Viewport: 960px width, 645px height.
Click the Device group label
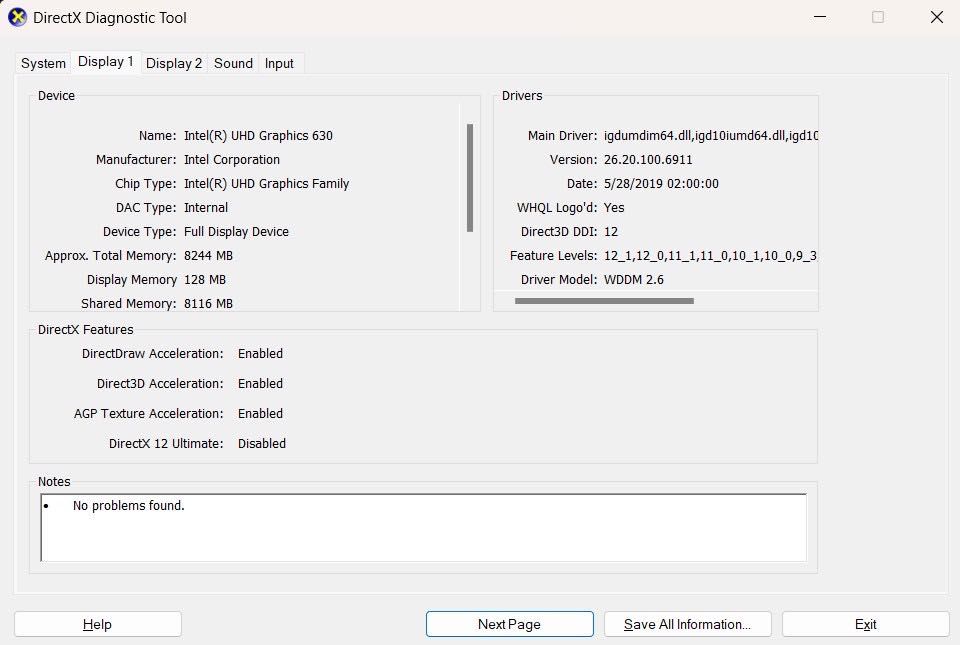pyautogui.click(x=56, y=95)
